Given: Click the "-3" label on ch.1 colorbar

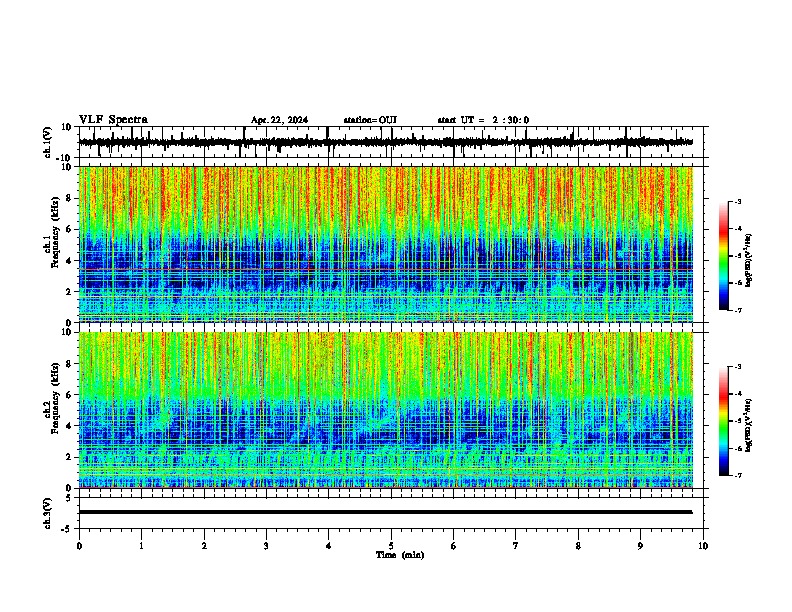Looking at the screenshot, I should 737,201.
